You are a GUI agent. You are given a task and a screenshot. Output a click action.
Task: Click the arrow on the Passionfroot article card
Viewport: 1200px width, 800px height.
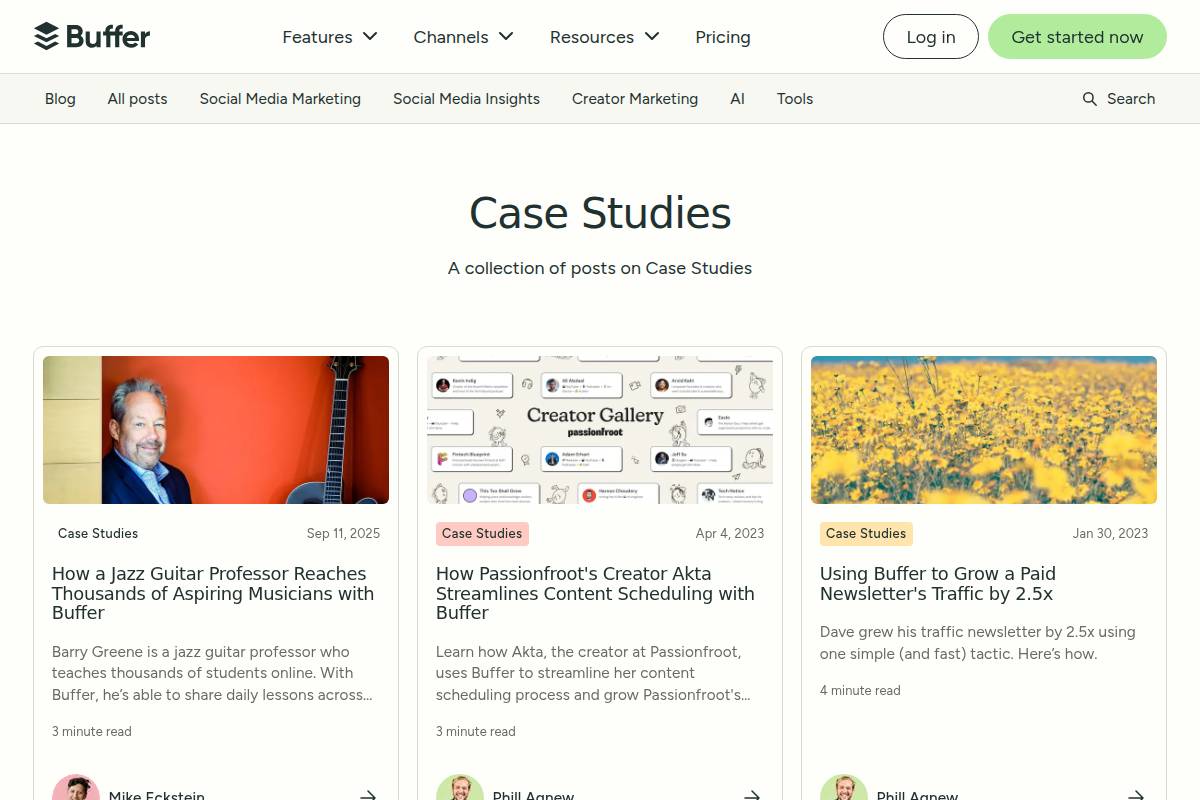(752, 794)
